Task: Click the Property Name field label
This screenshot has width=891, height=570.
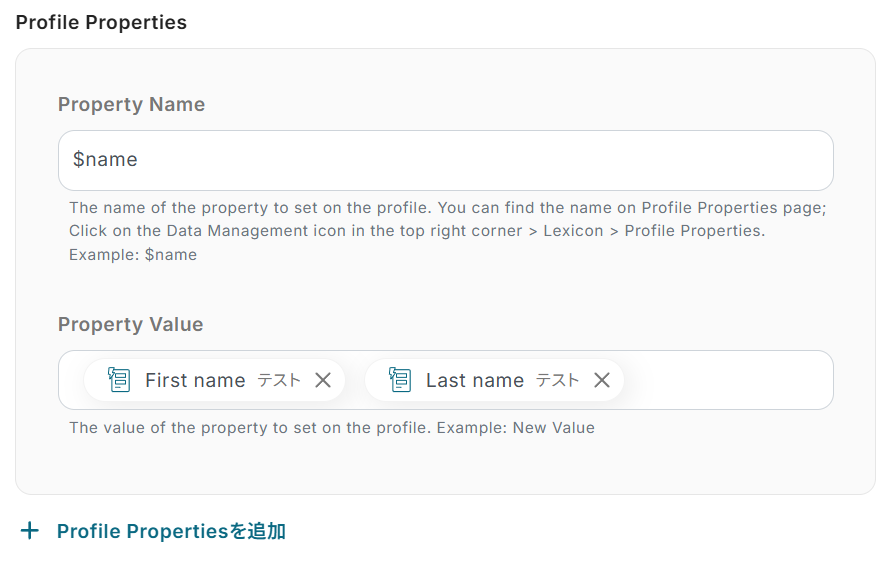Action: 131,105
